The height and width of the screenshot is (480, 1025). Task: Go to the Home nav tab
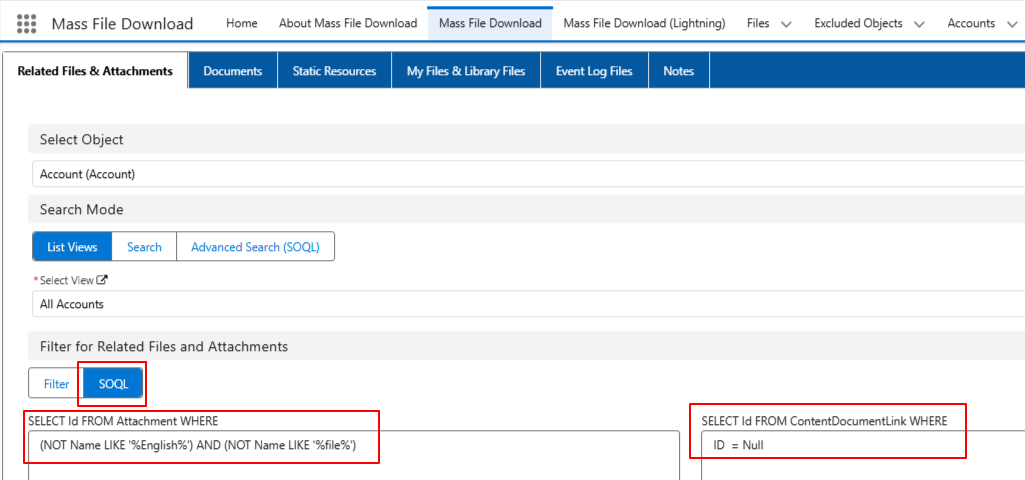241,24
